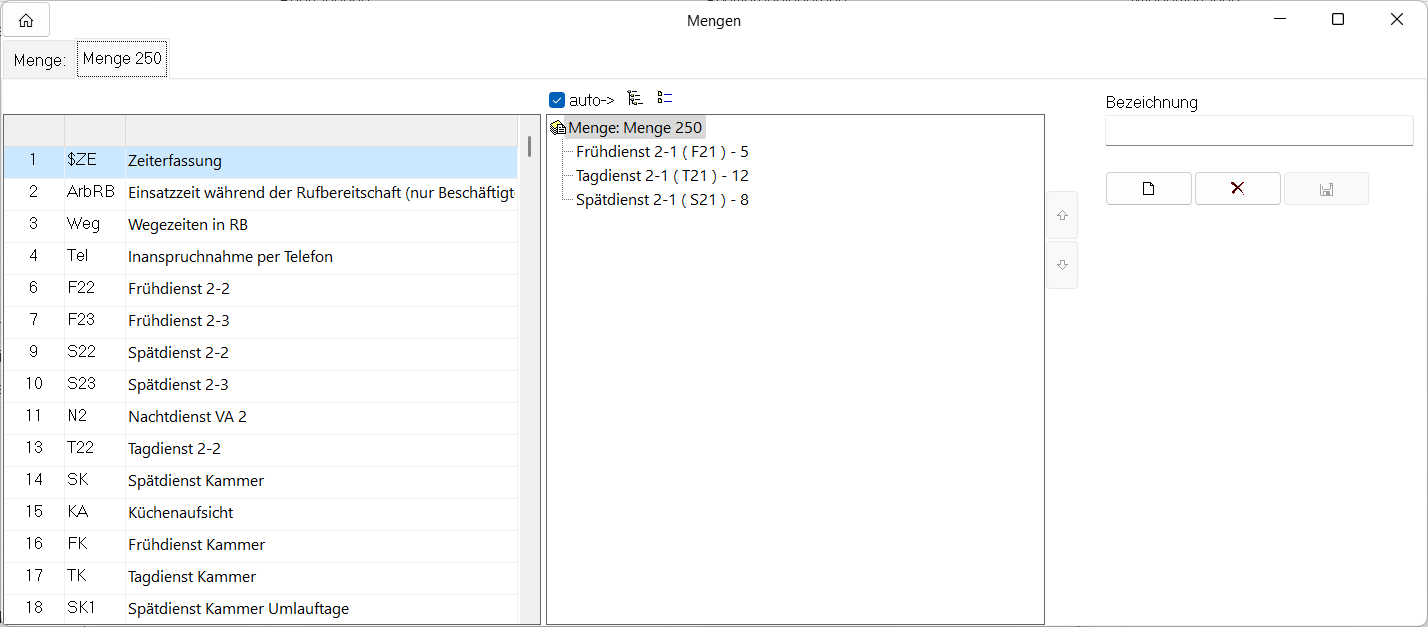Select the Zeiterfassung row in the list
Screen dimensions: 1428x627
[174, 161]
